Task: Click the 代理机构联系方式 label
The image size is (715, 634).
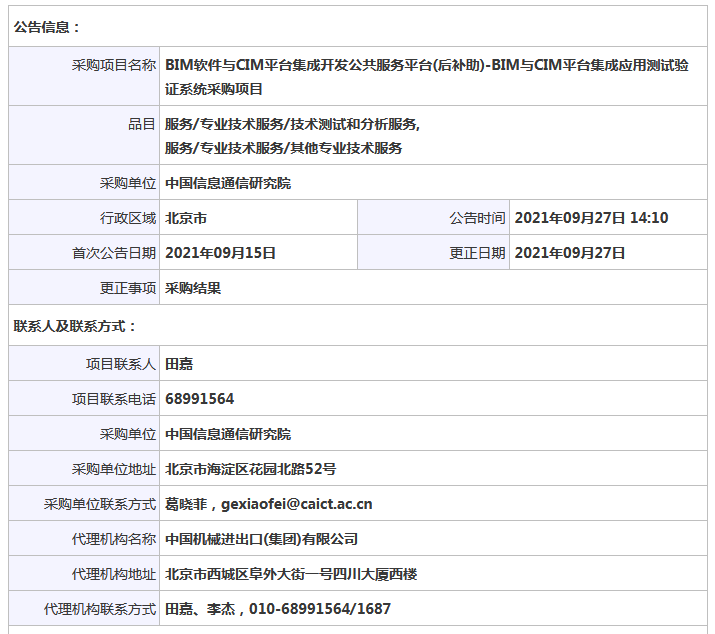Action: tap(100, 609)
